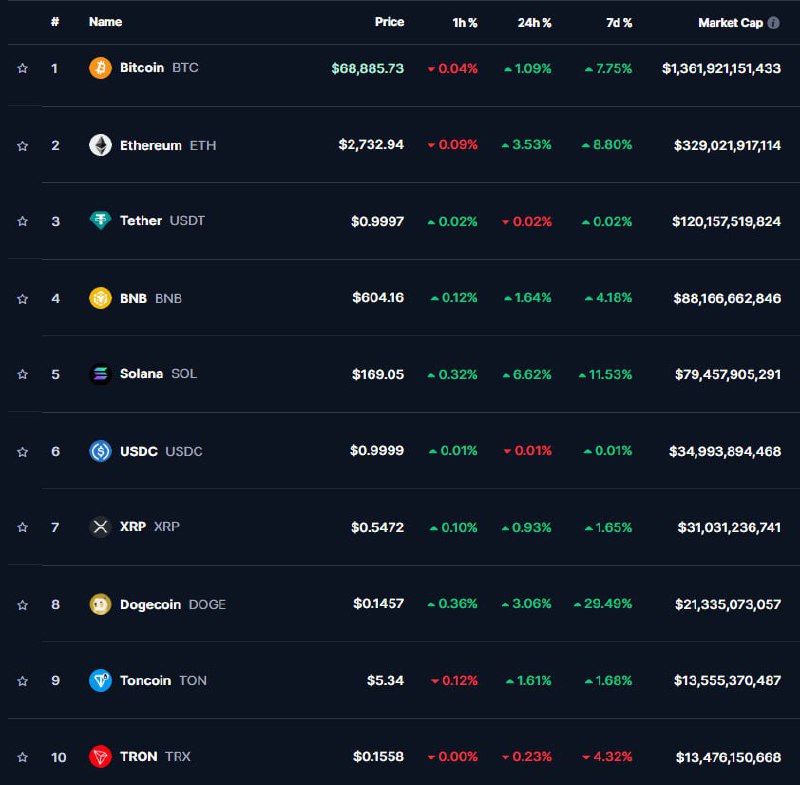Image resolution: width=800 pixels, height=785 pixels.
Task: Click the Tether coin logo
Action: pyautogui.click(x=100, y=220)
